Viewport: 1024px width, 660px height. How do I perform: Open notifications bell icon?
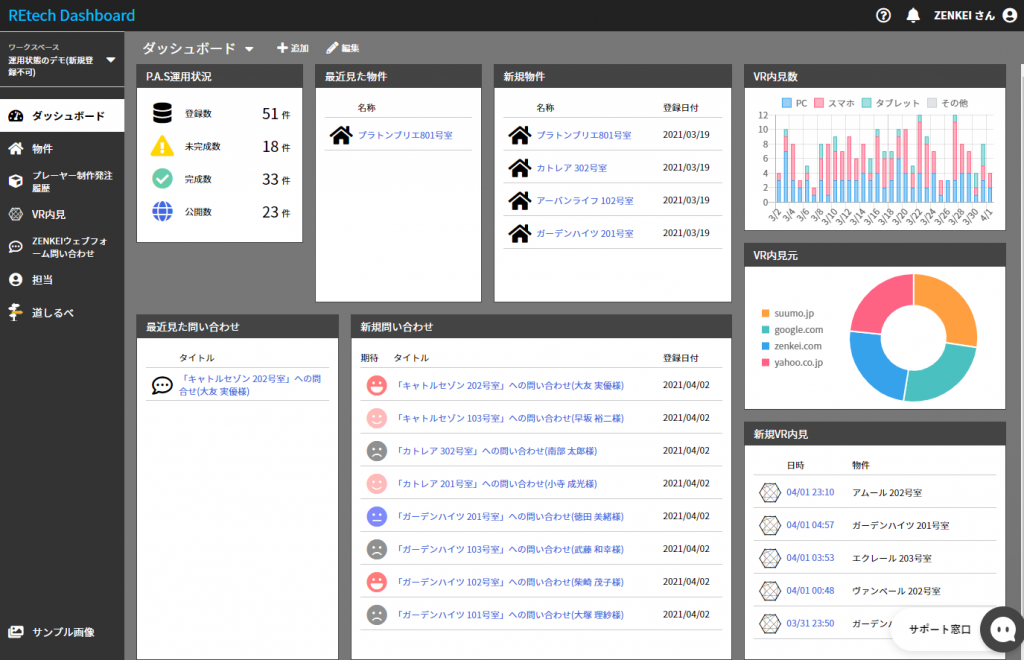tap(913, 15)
